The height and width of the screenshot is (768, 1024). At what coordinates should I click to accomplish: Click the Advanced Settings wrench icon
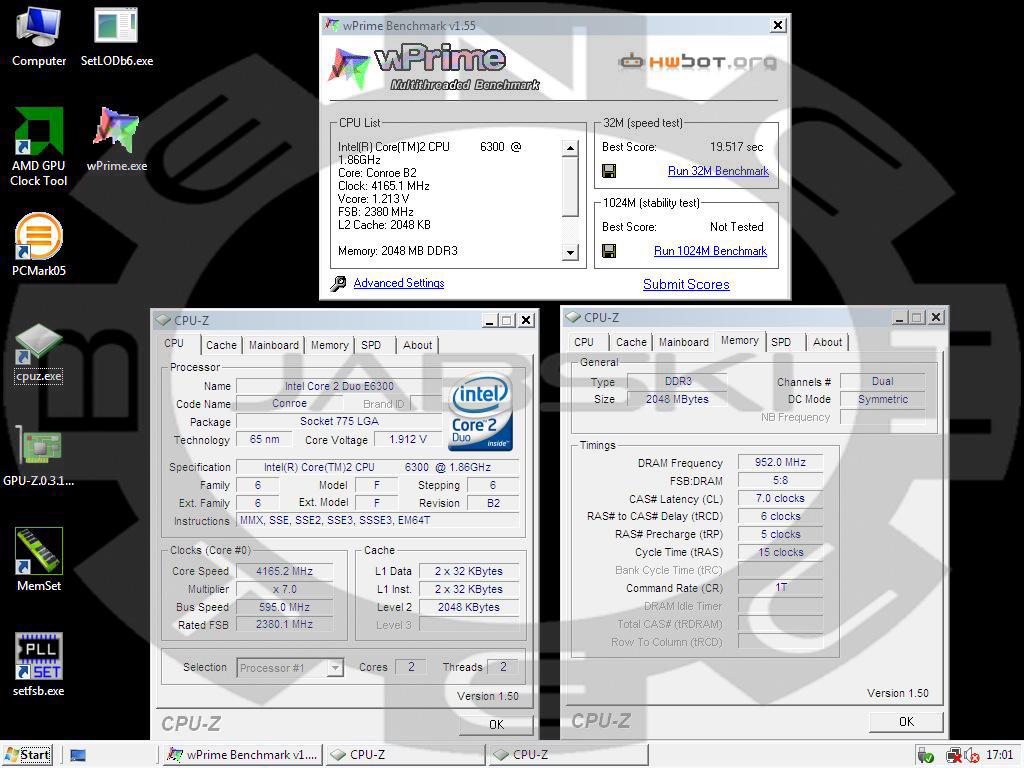338,283
